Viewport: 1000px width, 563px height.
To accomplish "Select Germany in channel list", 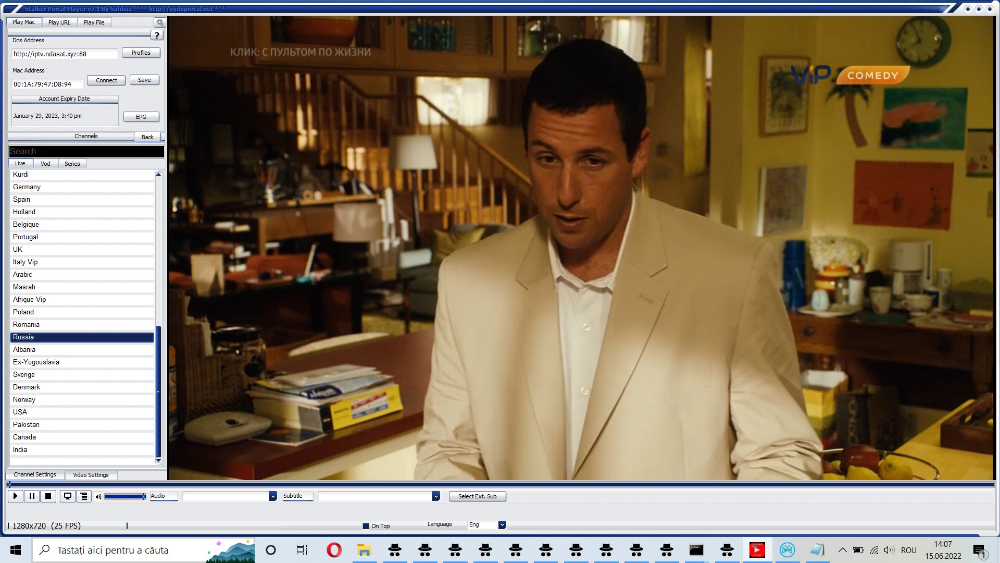I will tap(82, 187).
